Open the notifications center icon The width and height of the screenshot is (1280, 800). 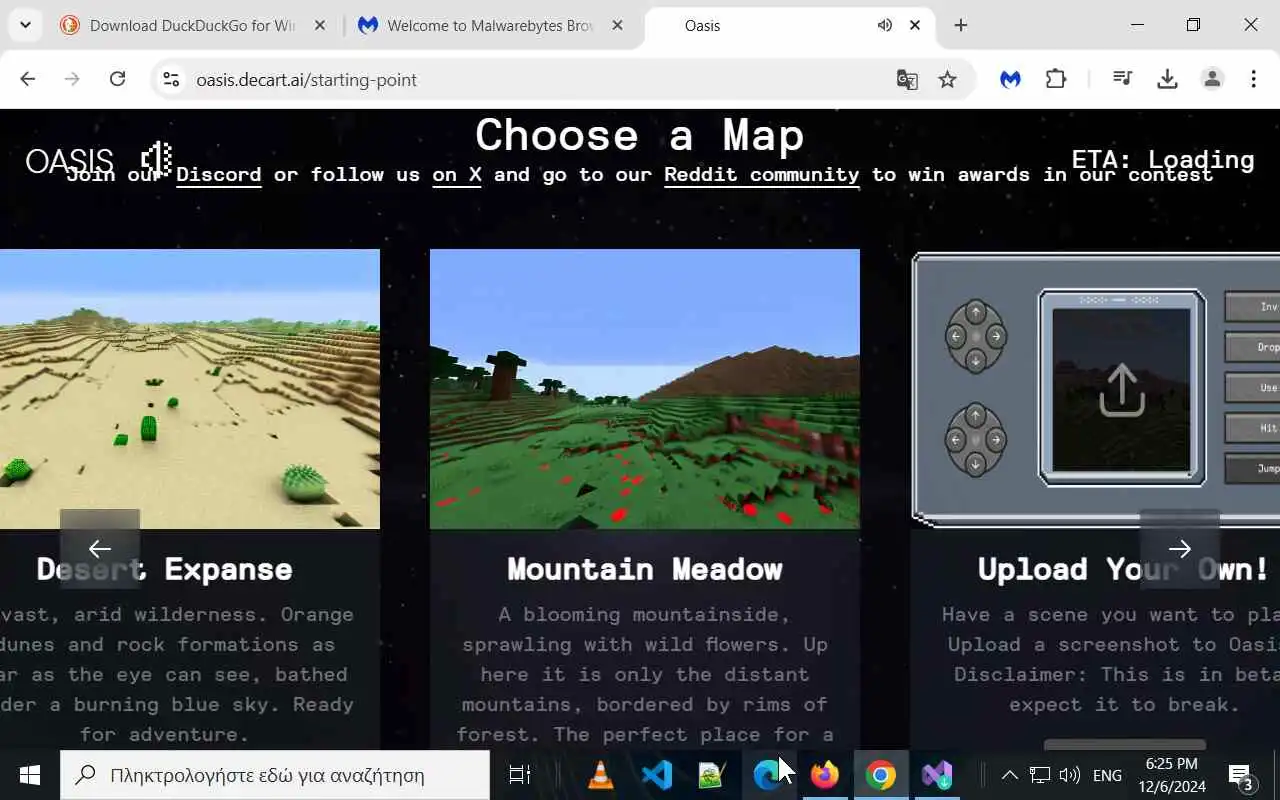point(1241,775)
